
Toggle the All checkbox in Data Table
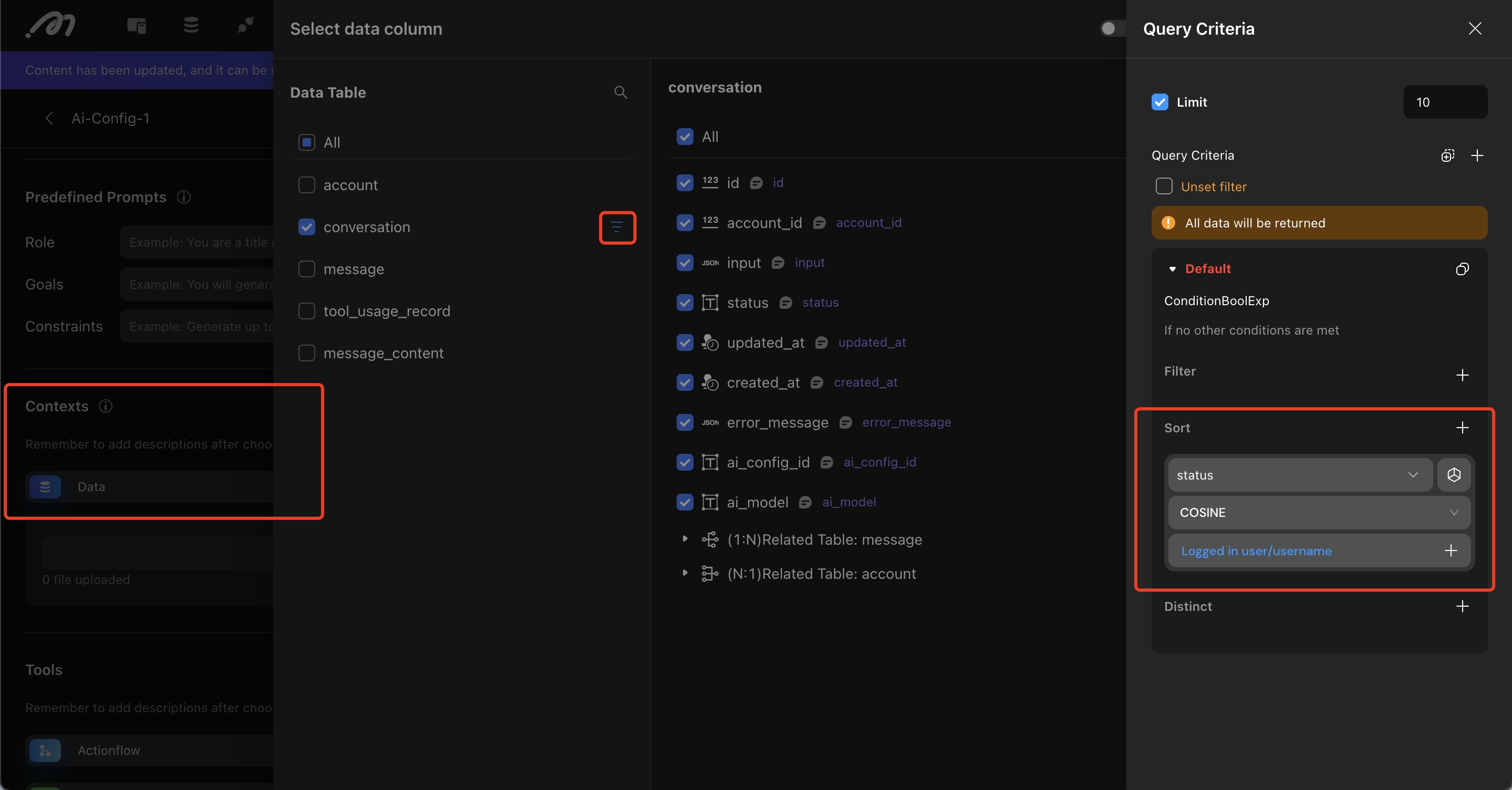306,142
